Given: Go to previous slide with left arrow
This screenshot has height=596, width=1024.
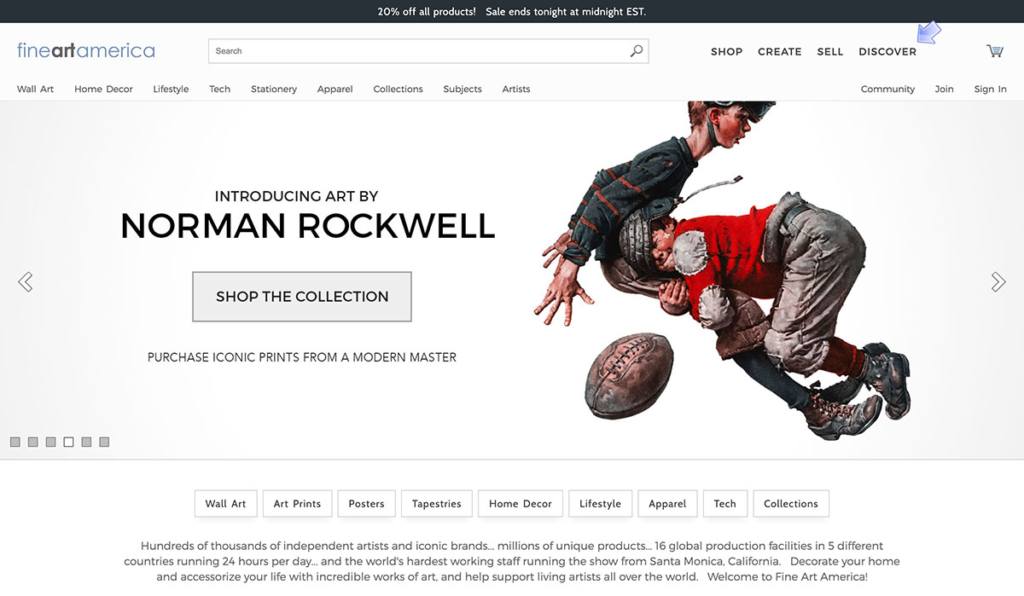Looking at the screenshot, I should pos(25,282).
